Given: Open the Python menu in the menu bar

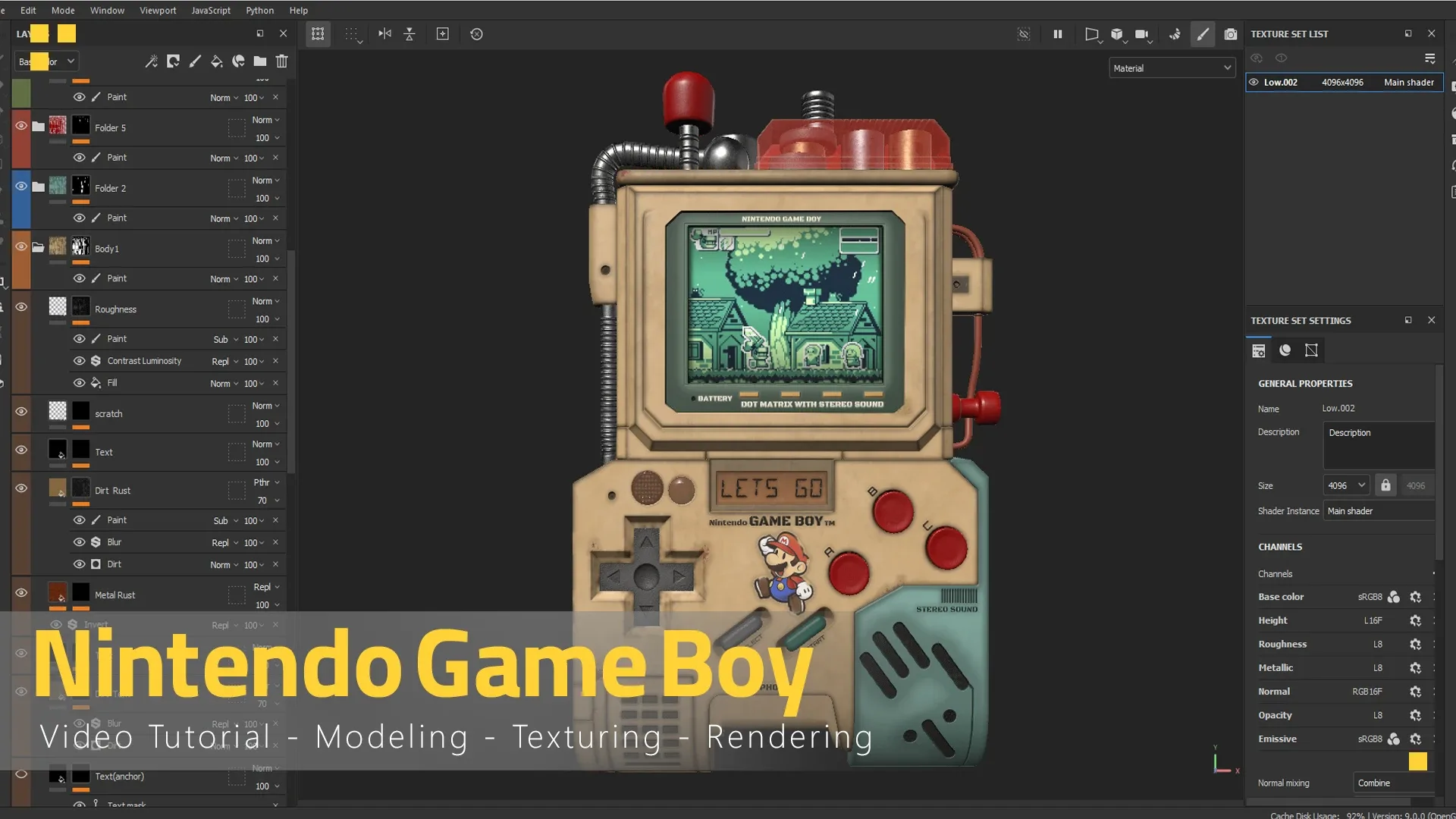Looking at the screenshot, I should click(260, 10).
